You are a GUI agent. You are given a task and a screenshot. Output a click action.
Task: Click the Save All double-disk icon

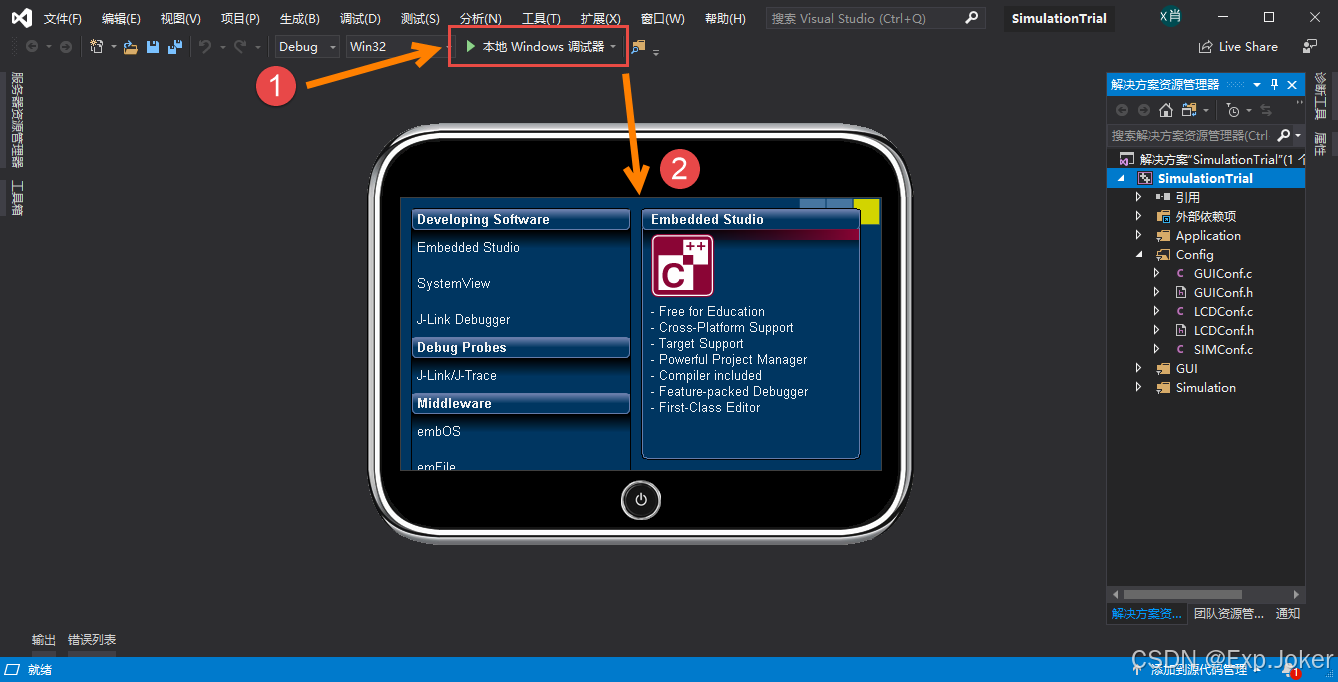click(x=175, y=47)
